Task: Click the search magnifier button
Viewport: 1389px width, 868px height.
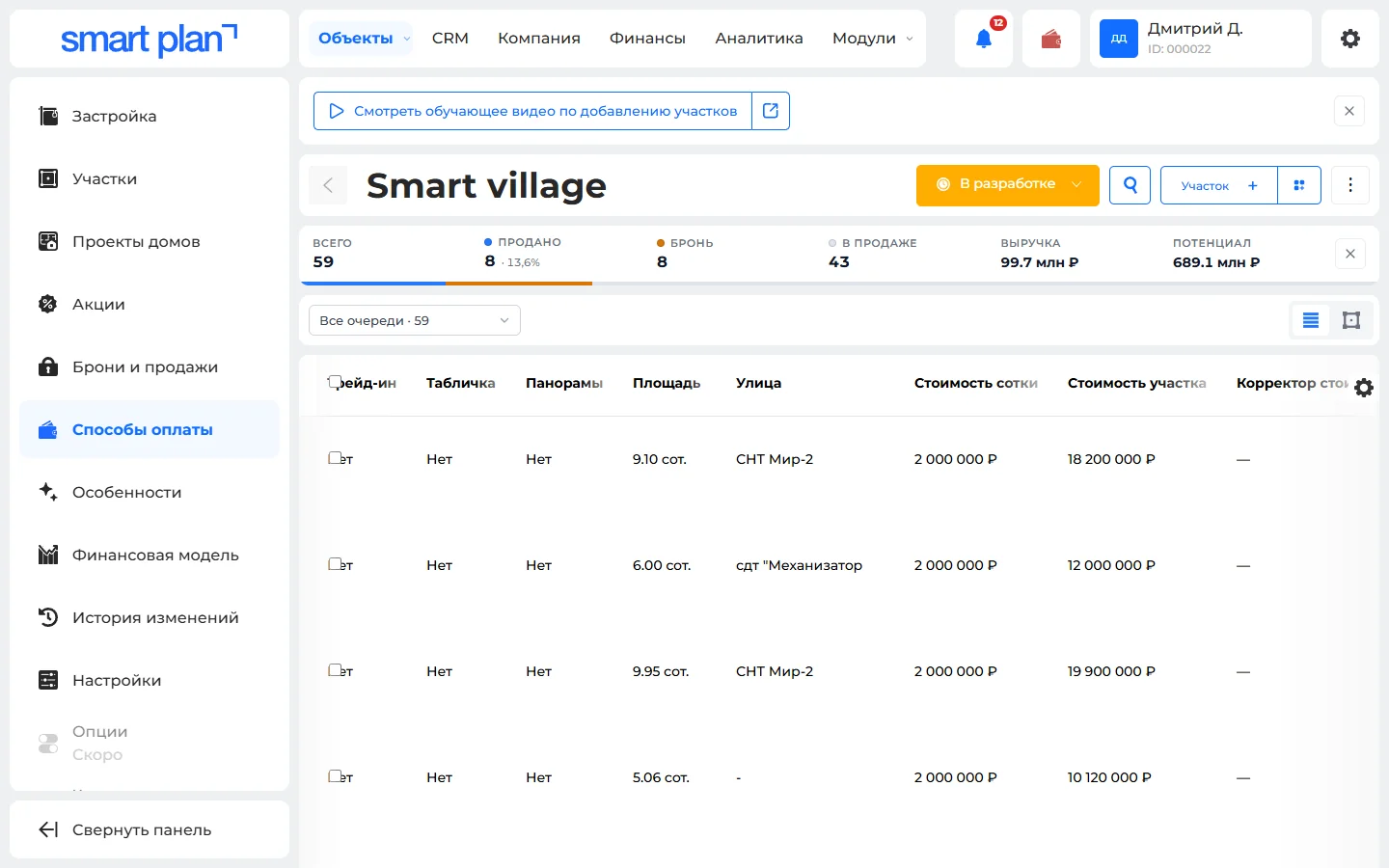Action: click(x=1130, y=185)
